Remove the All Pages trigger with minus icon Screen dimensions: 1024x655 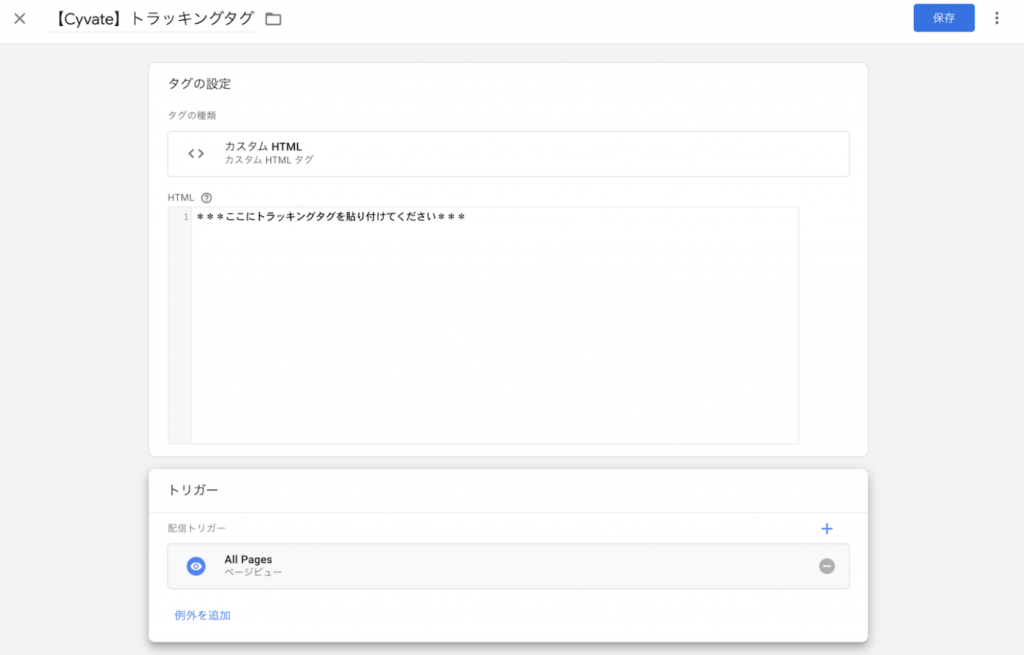tap(826, 566)
